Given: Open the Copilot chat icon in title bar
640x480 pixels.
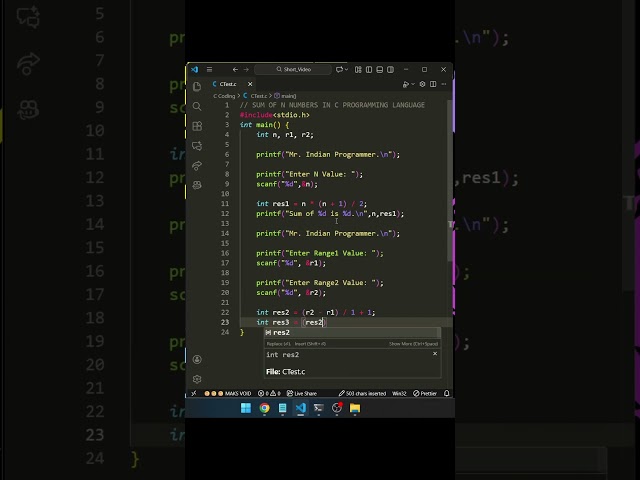Looking at the screenshot, I should (339, 69).
